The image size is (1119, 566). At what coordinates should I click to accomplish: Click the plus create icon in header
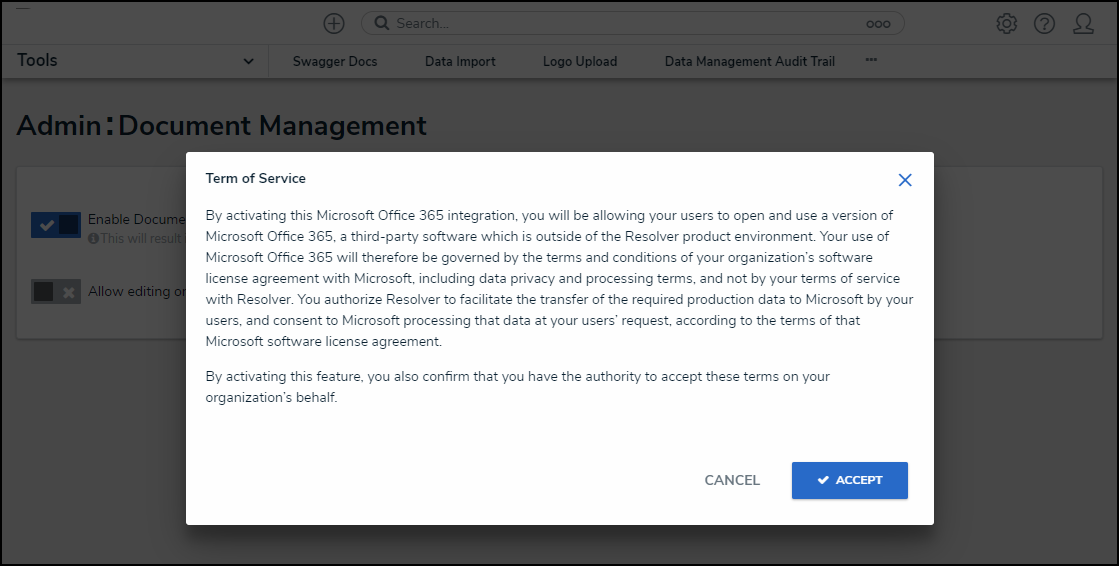[x=333, y=24]
